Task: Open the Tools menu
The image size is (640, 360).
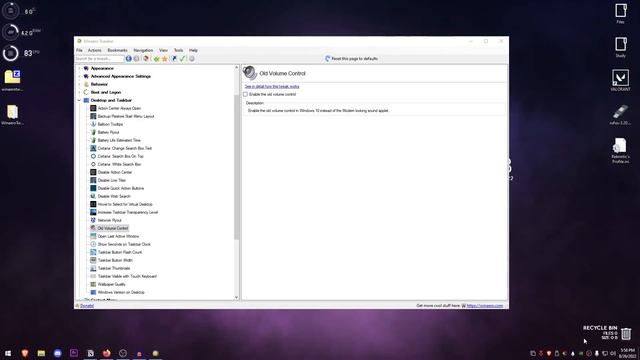Action: click(x=178, y=50)
